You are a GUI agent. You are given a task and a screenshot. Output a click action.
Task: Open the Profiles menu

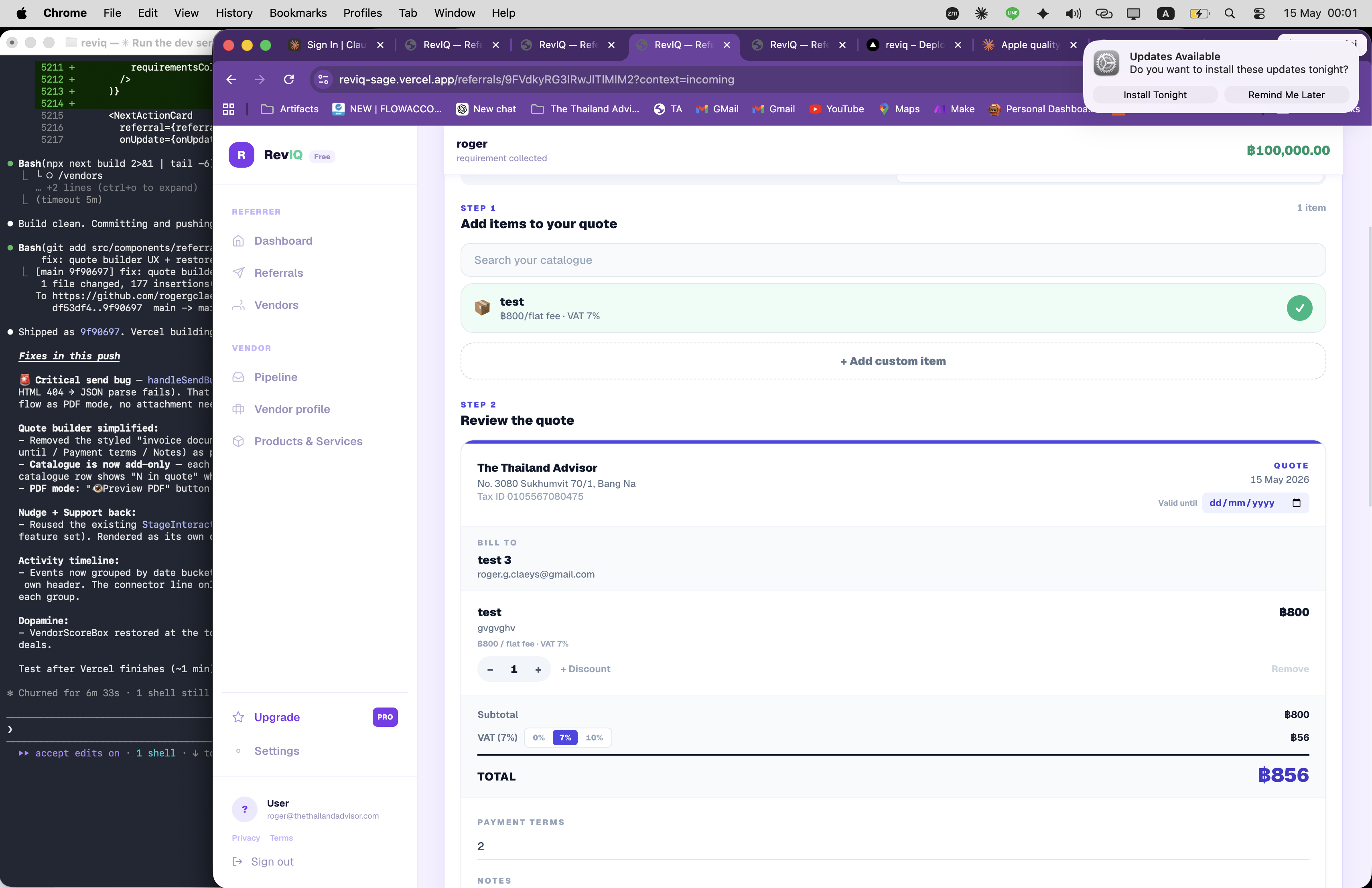click(363, 13)
